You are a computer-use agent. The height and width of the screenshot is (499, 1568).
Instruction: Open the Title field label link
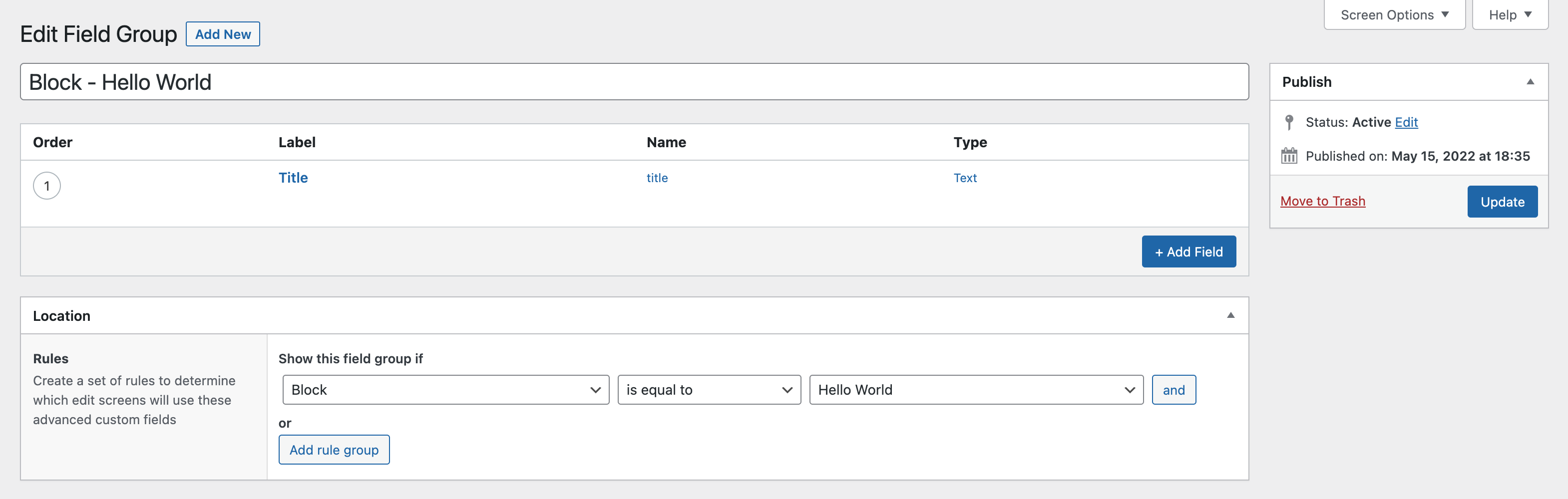click(x=293, y=178)
